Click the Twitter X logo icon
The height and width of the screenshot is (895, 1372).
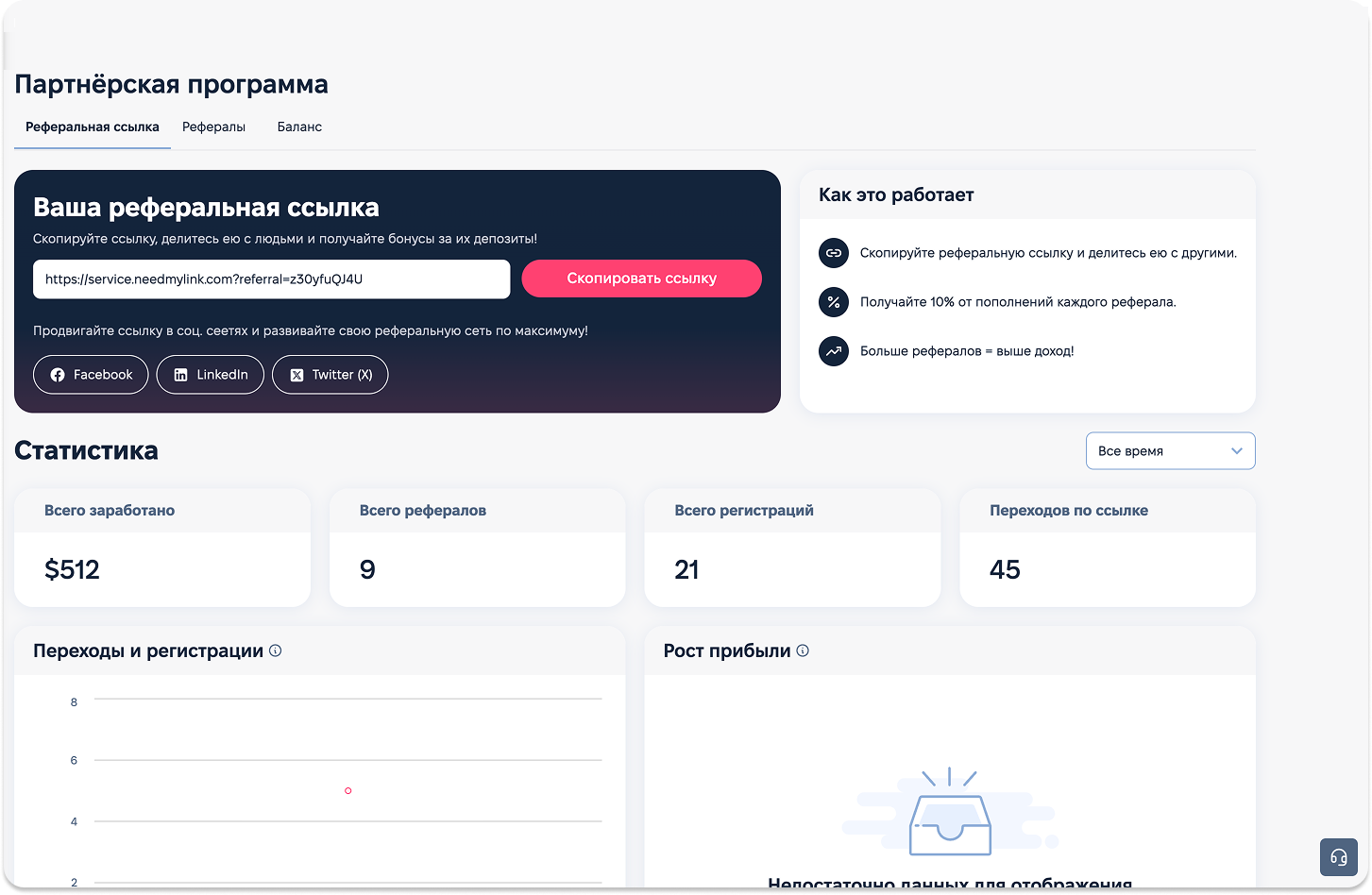tap(296, 375)
